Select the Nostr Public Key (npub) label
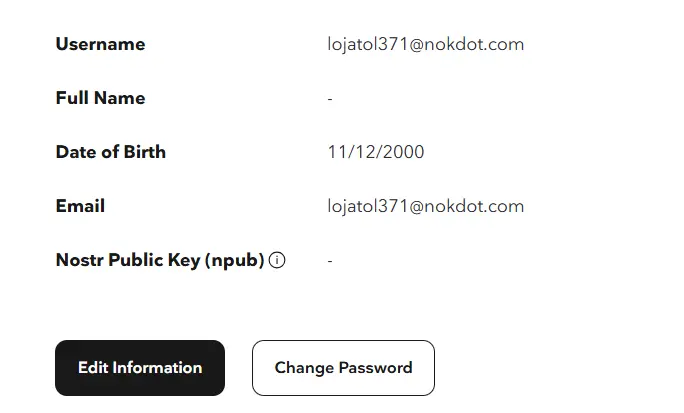Image resolution: width=684 pixels, height=413 pixels. tap(160, 260)
